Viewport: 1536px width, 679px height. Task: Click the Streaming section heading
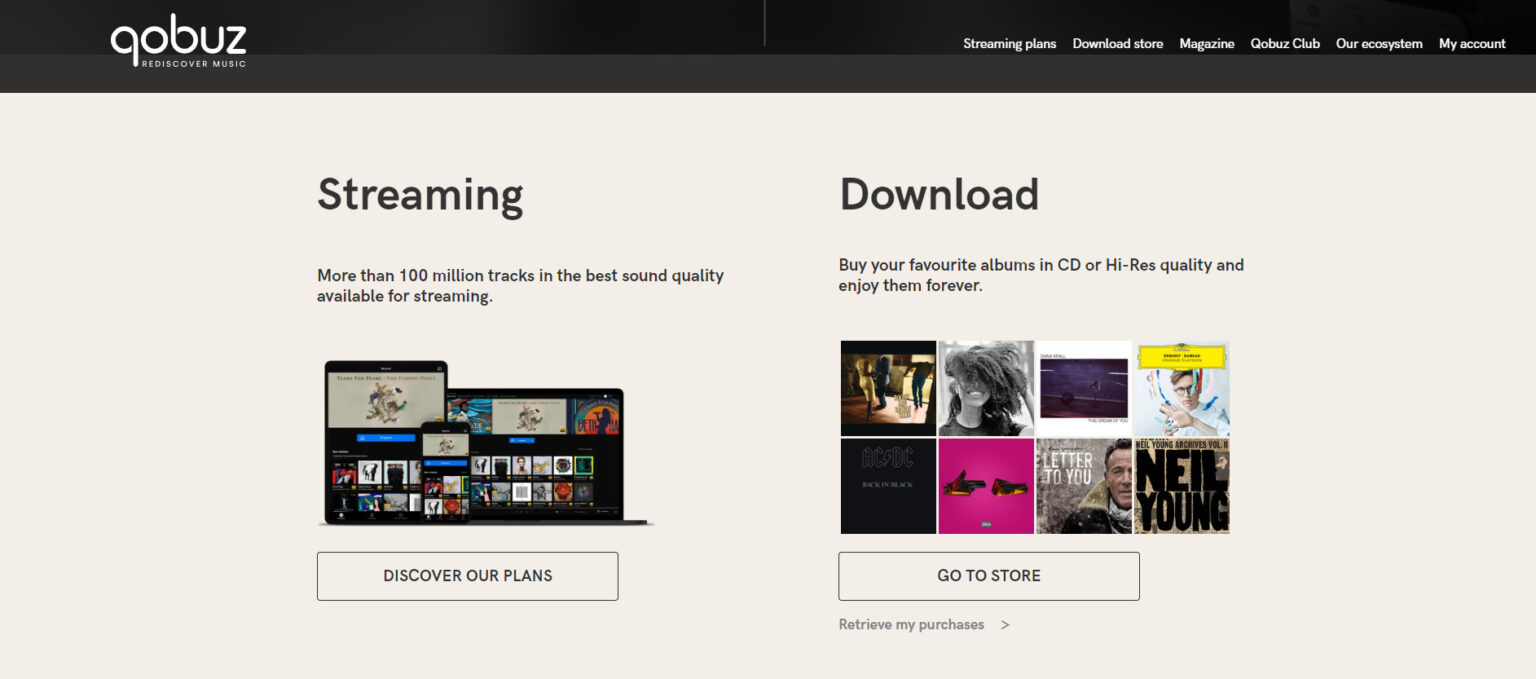(420, 195)
